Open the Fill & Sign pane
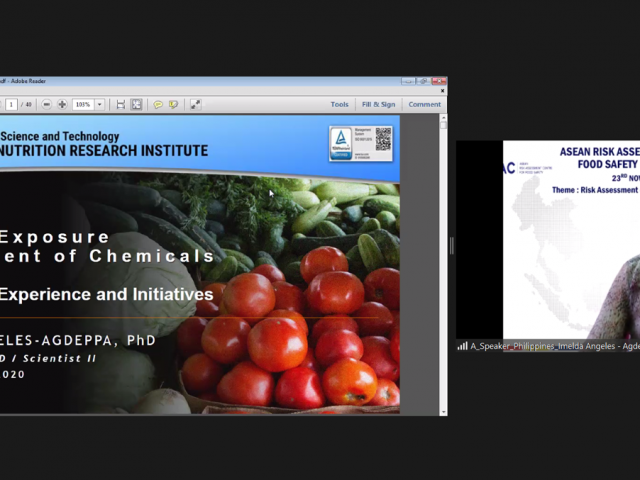Image resolution: width=640 pixels, height=480 pixels. [x=378, y=104]
